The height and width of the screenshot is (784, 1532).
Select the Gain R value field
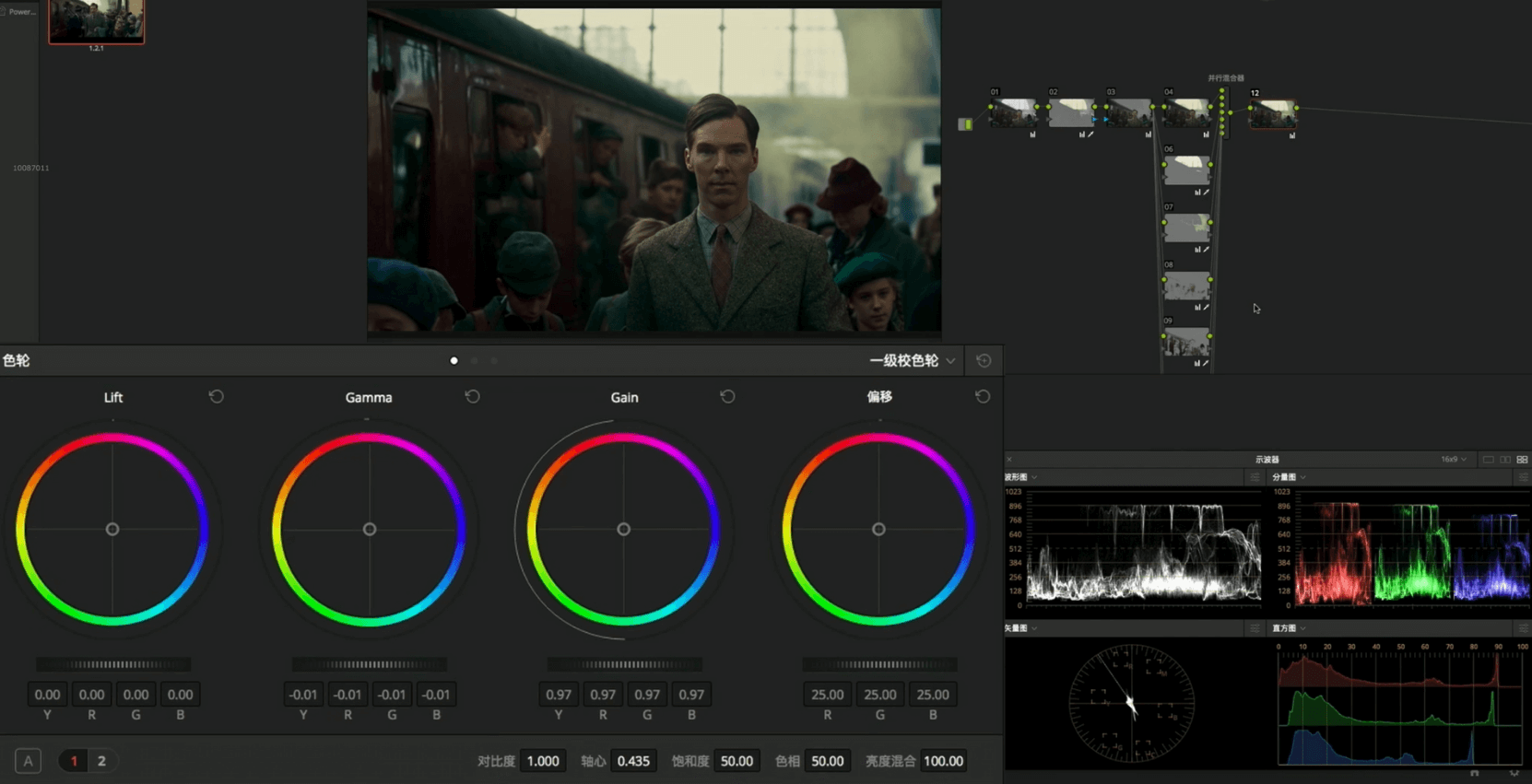click(x=603, y=695)
